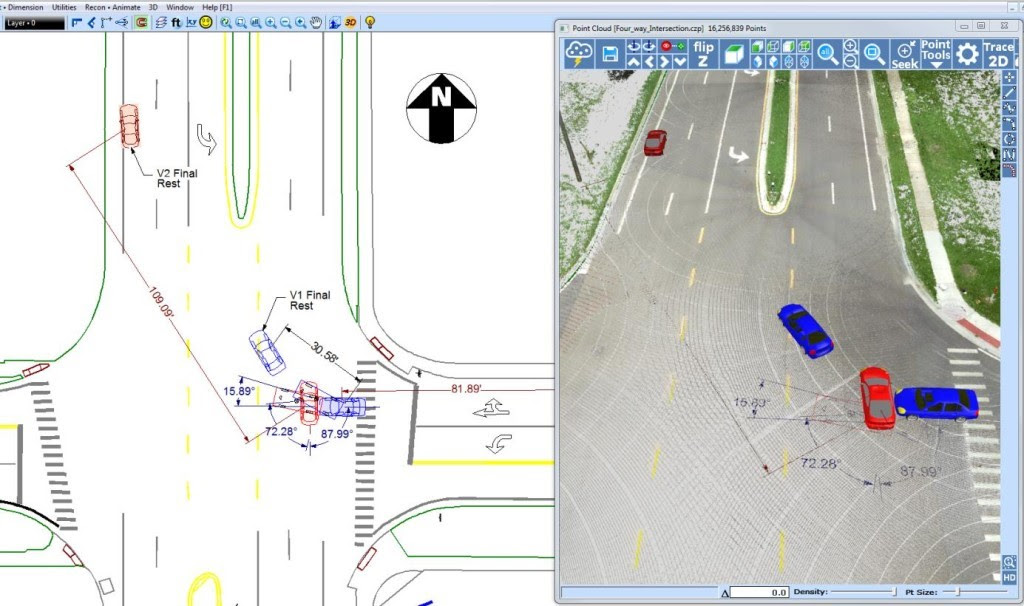
Task: Expand the Point Tools dropdown
Action: click(x=936, y=54)
